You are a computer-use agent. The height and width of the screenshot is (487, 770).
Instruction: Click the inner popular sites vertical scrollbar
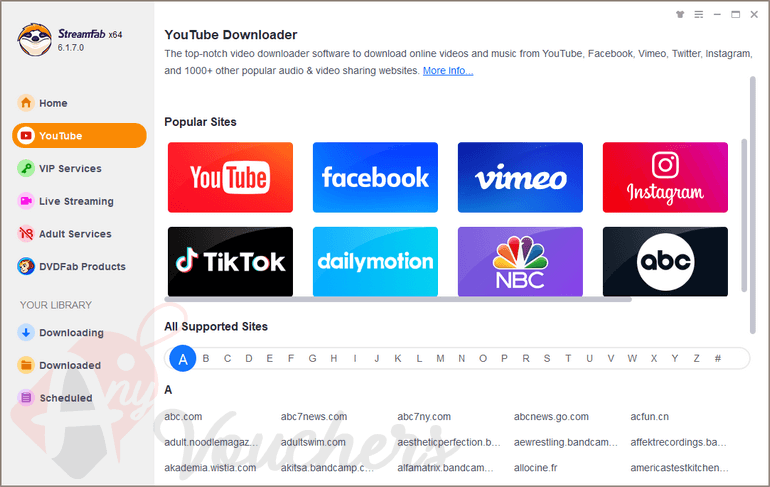743,215
